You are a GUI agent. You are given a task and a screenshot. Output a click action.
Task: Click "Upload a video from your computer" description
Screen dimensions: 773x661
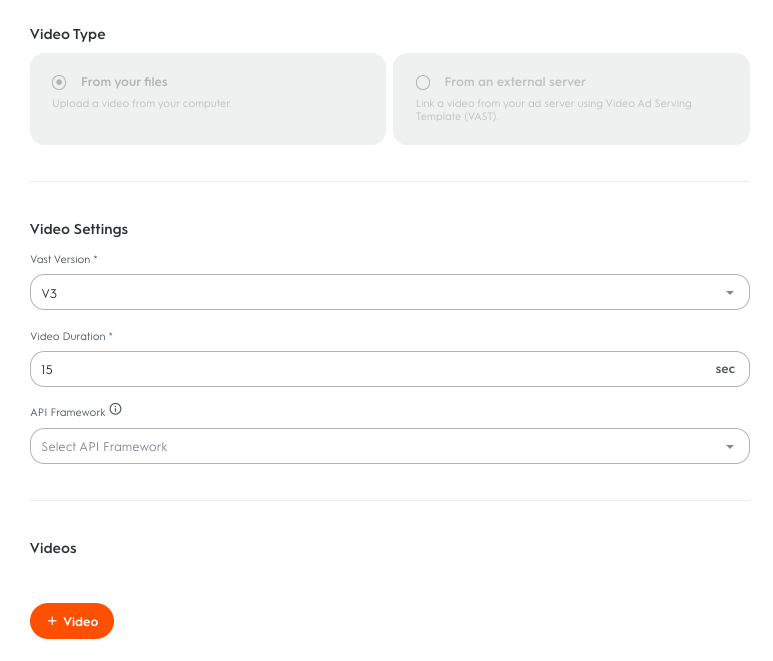coord(141,103)
